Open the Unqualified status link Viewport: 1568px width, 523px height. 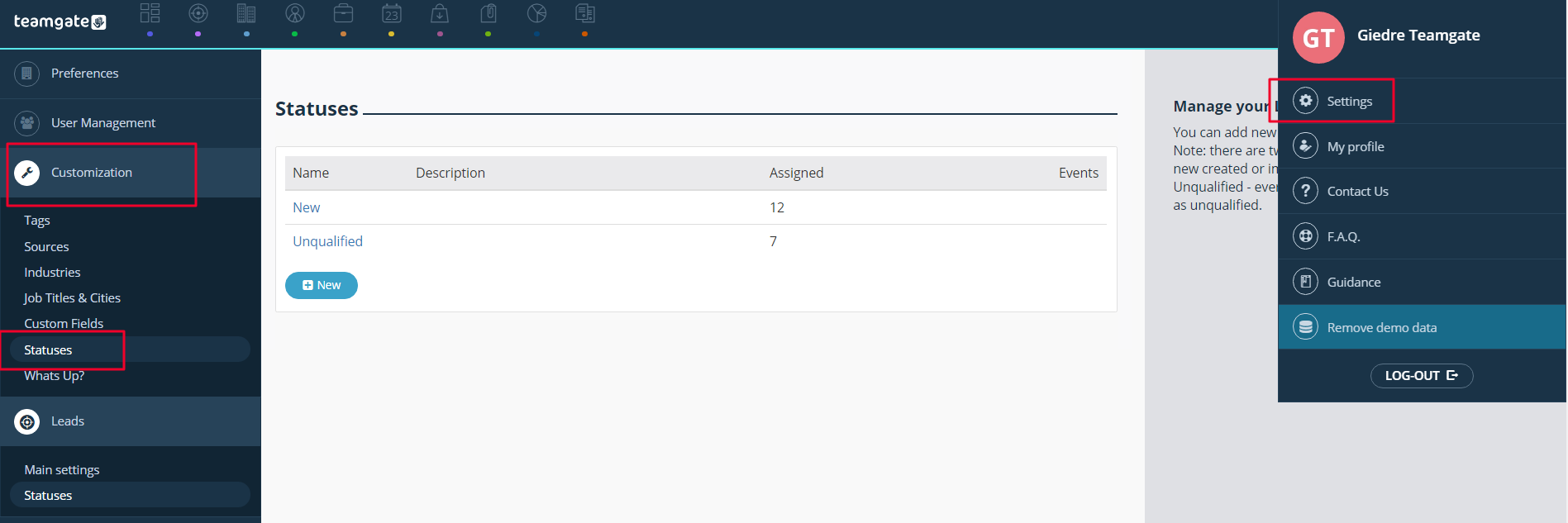(327, 241)
